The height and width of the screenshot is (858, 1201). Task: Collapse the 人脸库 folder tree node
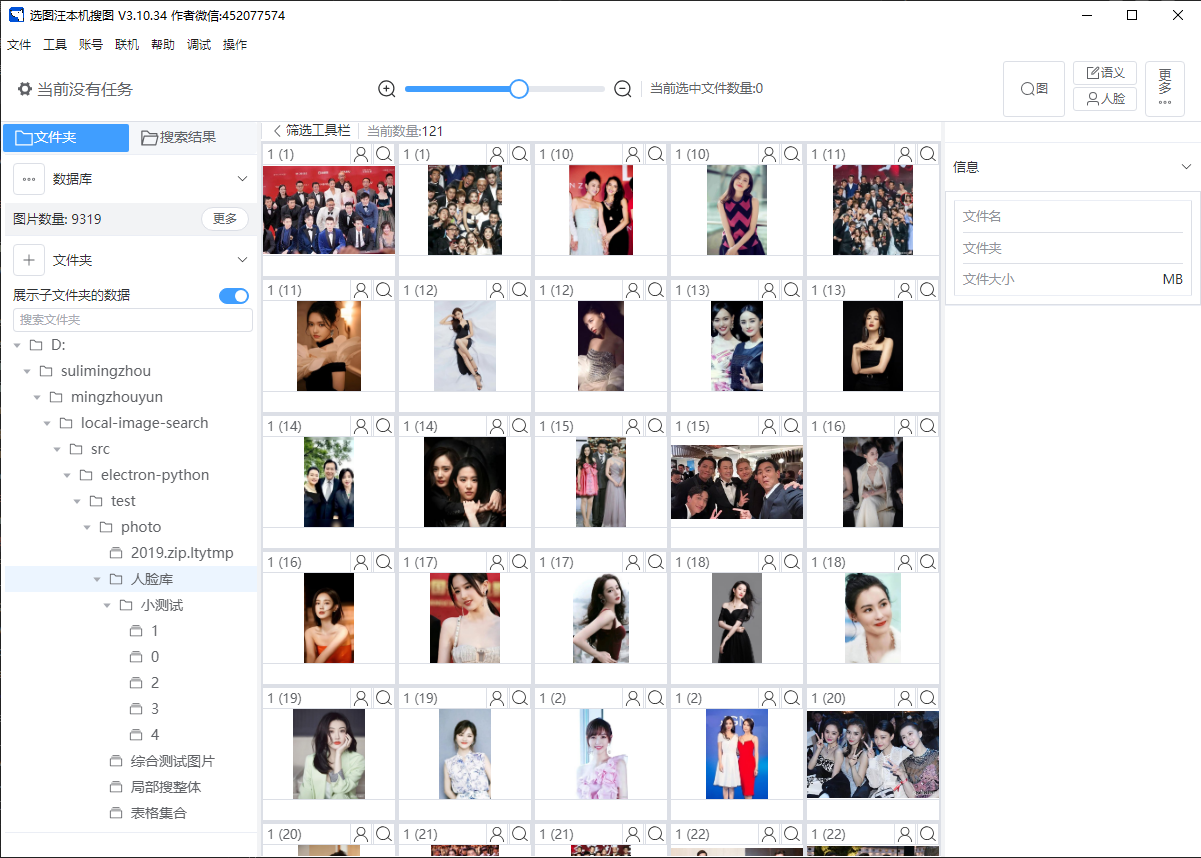tap(97, 579)
